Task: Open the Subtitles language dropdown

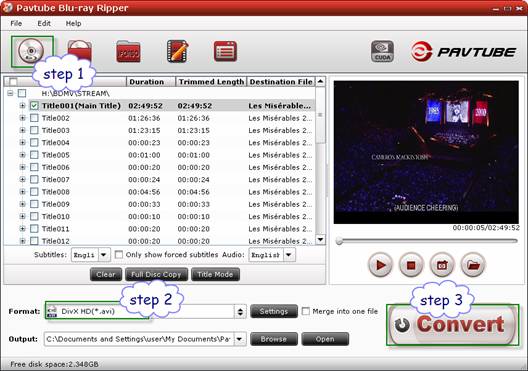Action: pyautogui.click(x=103, y=255)
